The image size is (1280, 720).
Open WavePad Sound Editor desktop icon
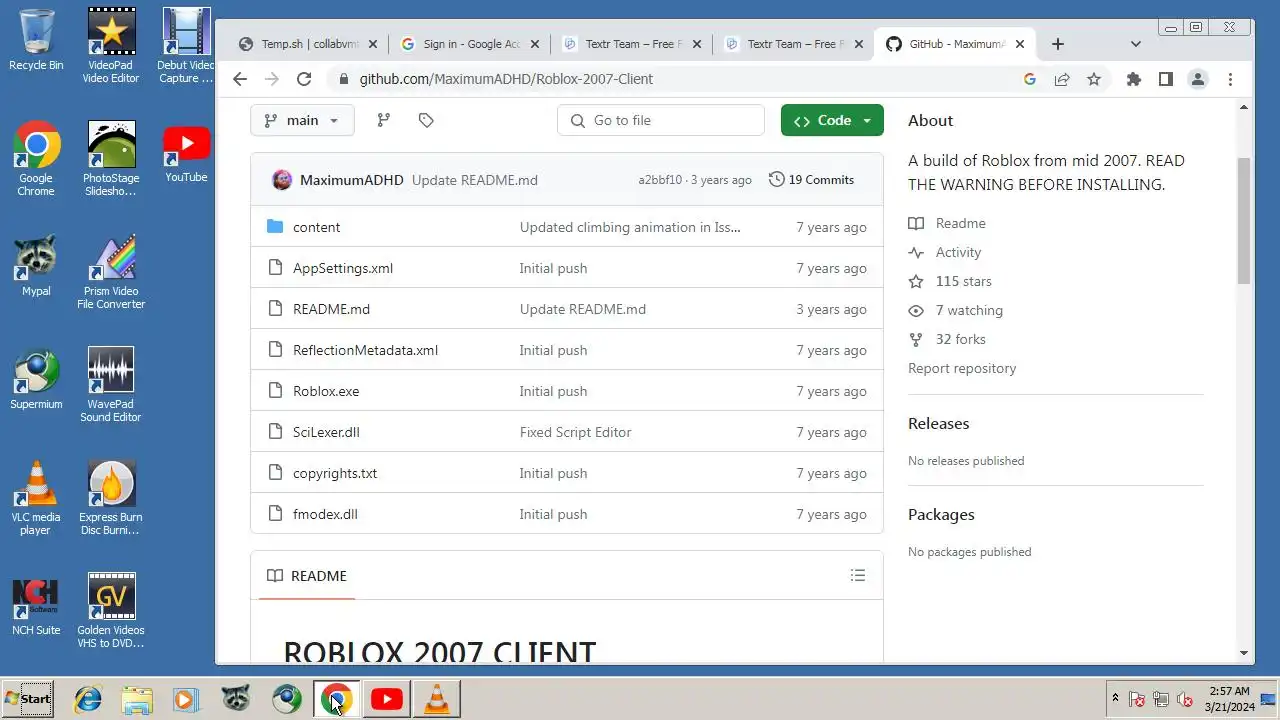pos(111,385)
